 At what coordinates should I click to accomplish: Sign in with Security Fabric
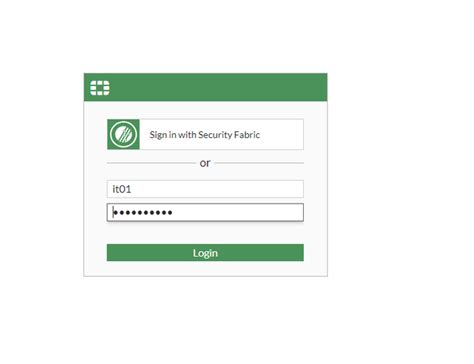(x=205, y=134)
